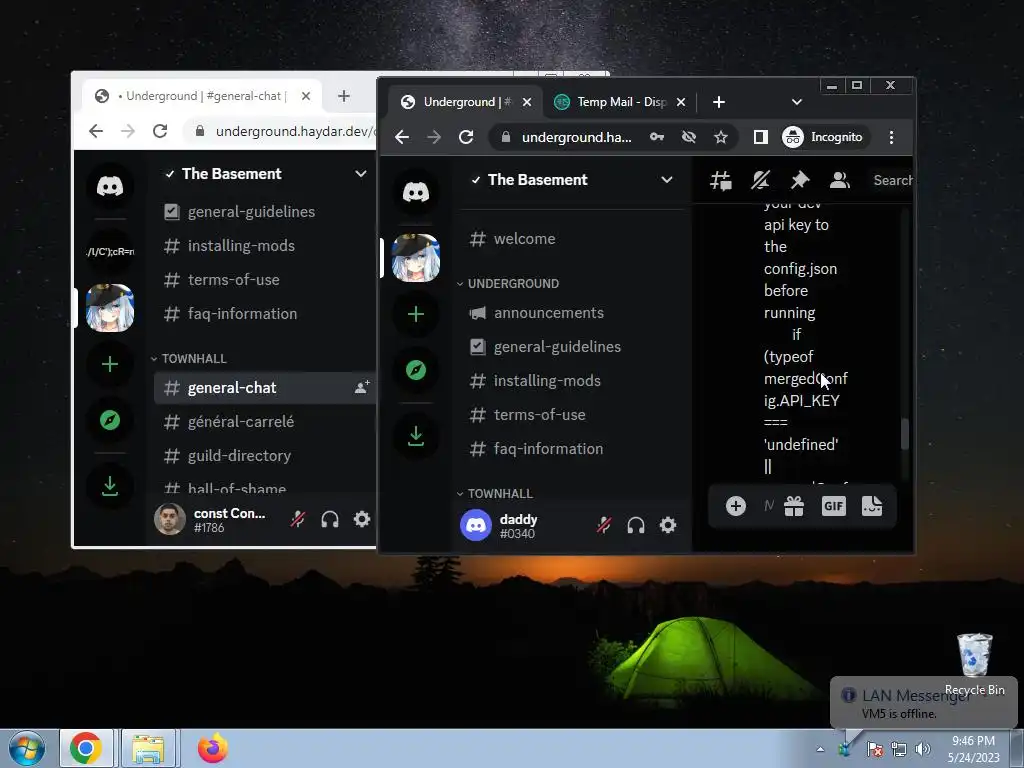The image size is (1024, 768).
Task: Open Firefox from the taskbar
Action: click(x=212, y=748)
